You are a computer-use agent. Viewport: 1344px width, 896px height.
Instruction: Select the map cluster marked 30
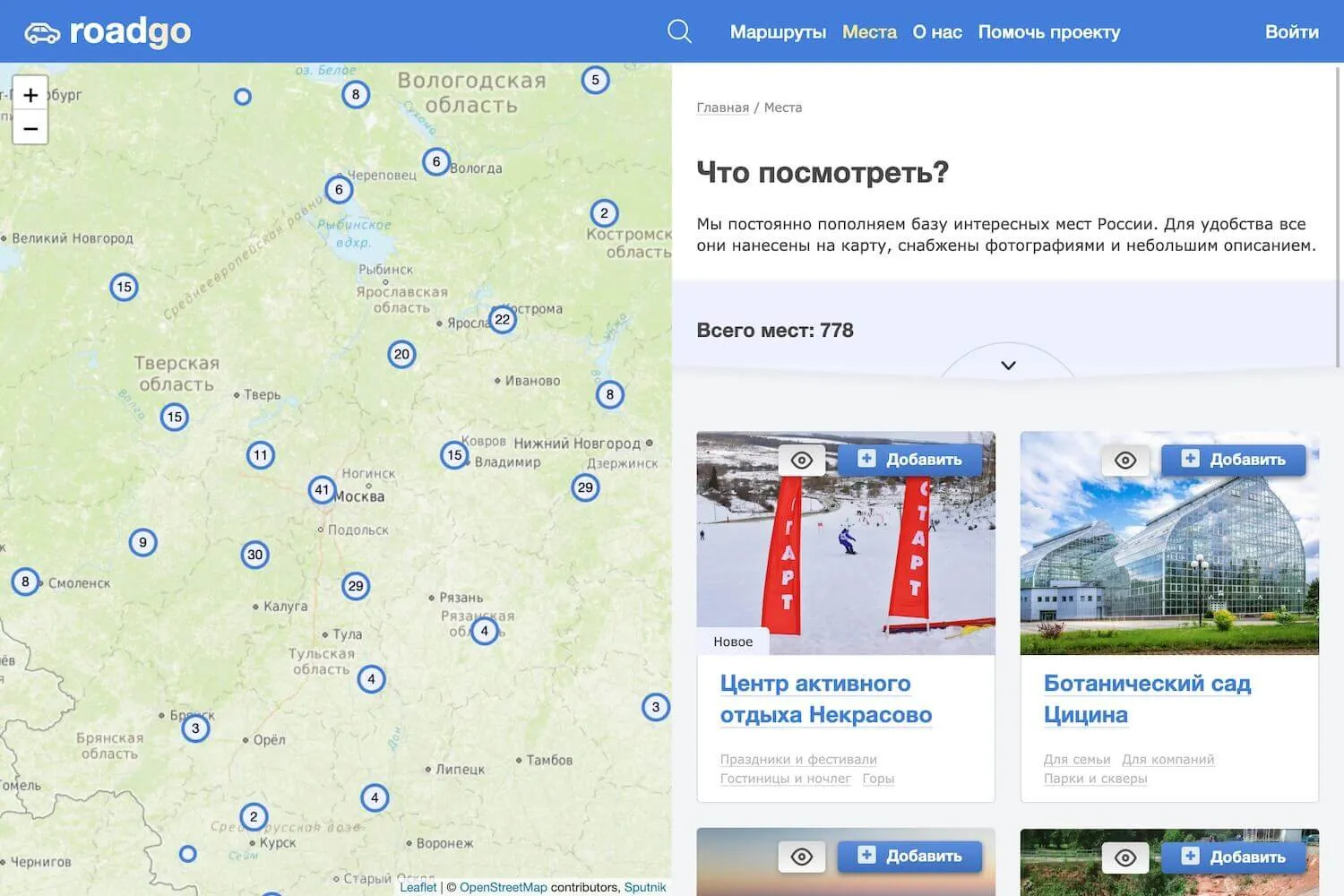tap(255, 555)
